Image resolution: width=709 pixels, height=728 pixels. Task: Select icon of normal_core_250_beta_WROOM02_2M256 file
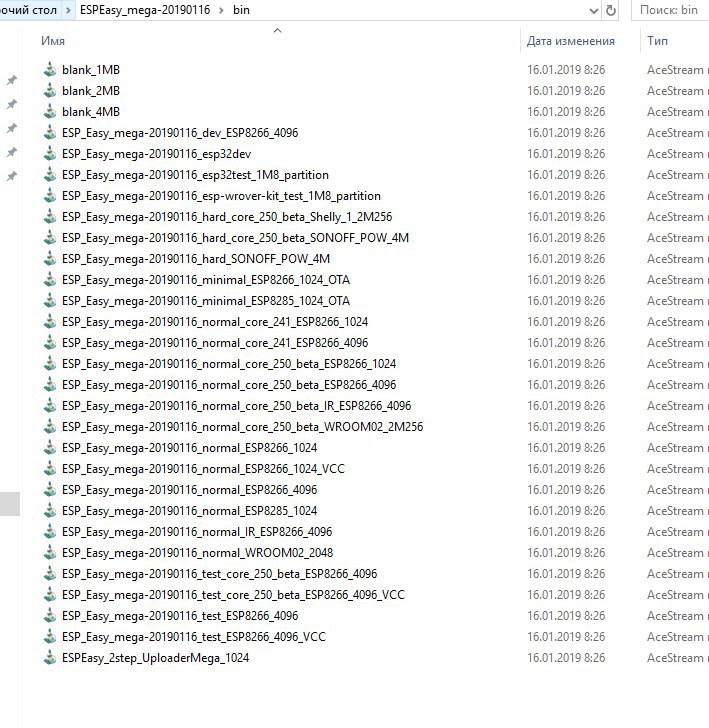pos(50,427)
